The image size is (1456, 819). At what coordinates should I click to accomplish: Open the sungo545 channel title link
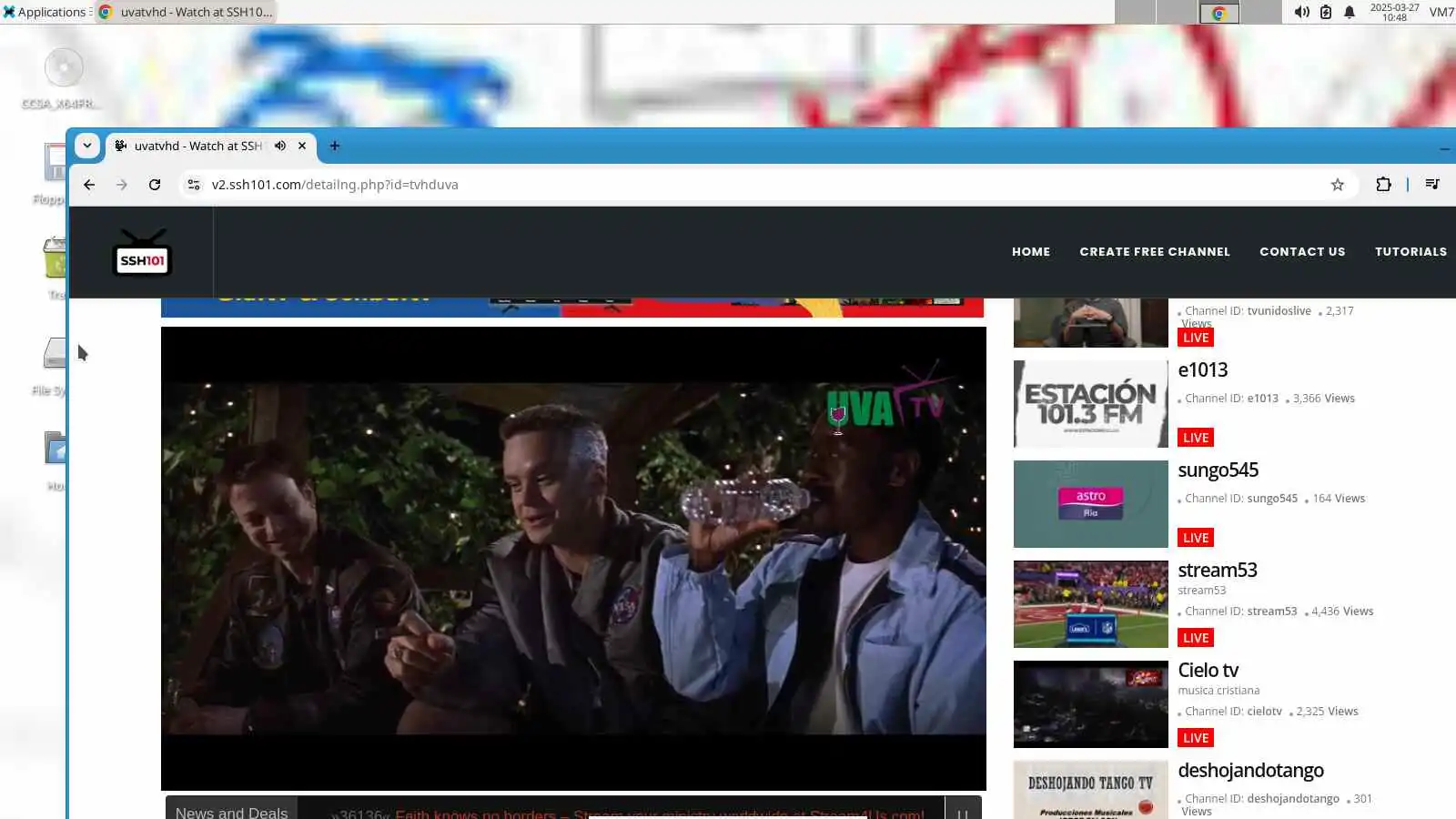[1218, 470]
